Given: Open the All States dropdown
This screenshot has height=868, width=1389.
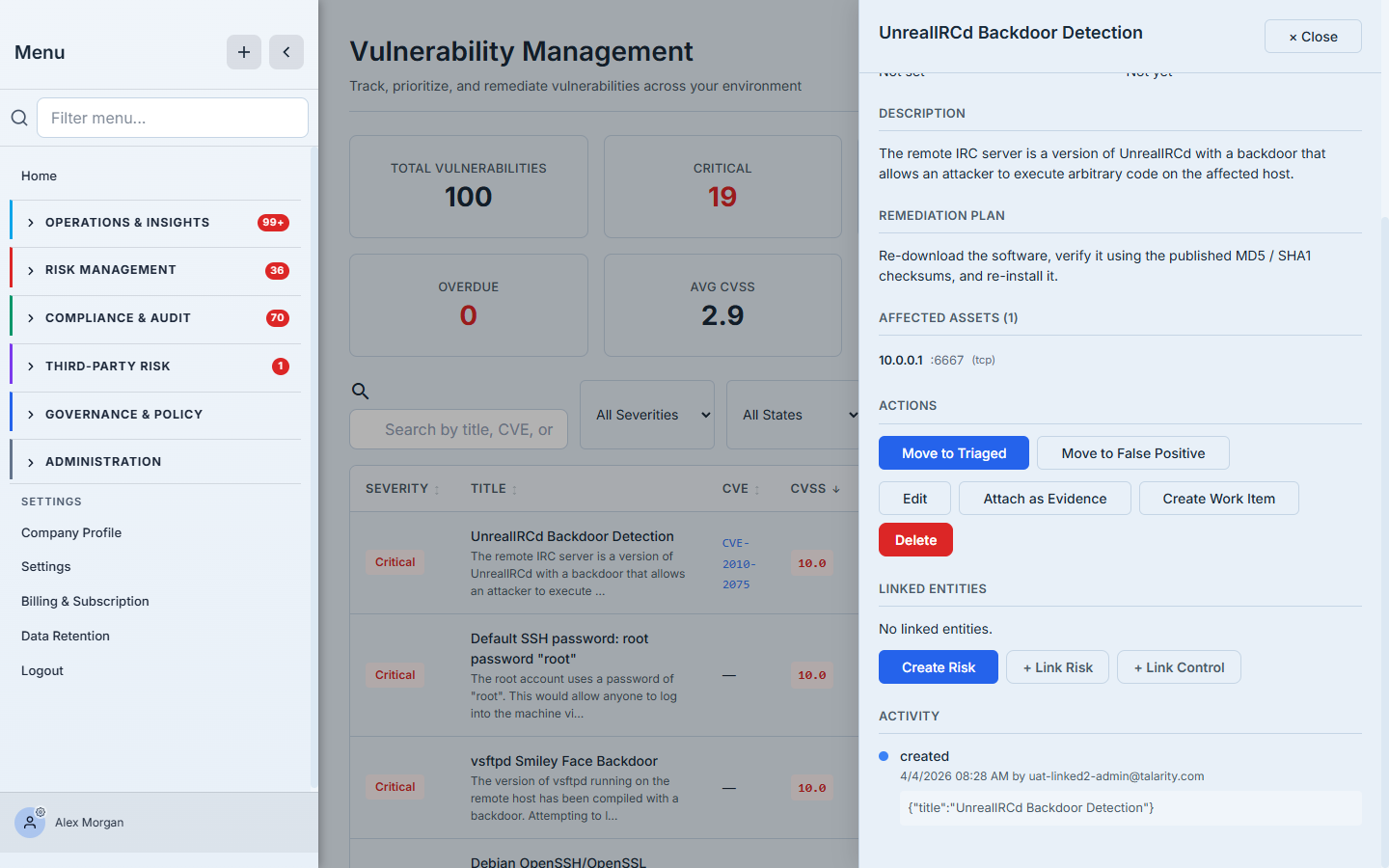Looking at the screenshot, I should coord(793,415).
